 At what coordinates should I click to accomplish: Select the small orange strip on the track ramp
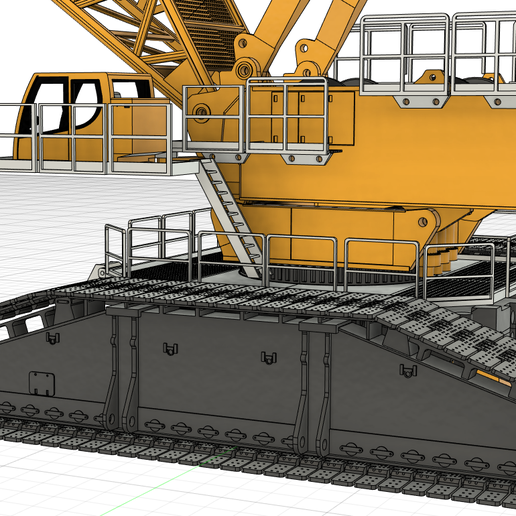pyautogui.click(x=494, y=378)
